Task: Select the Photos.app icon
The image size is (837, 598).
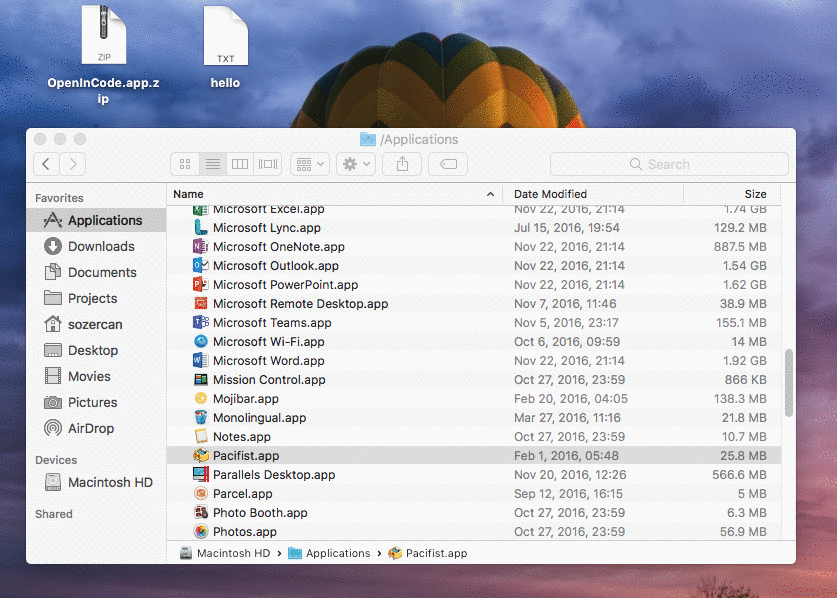Action: [x=201, y=531]
